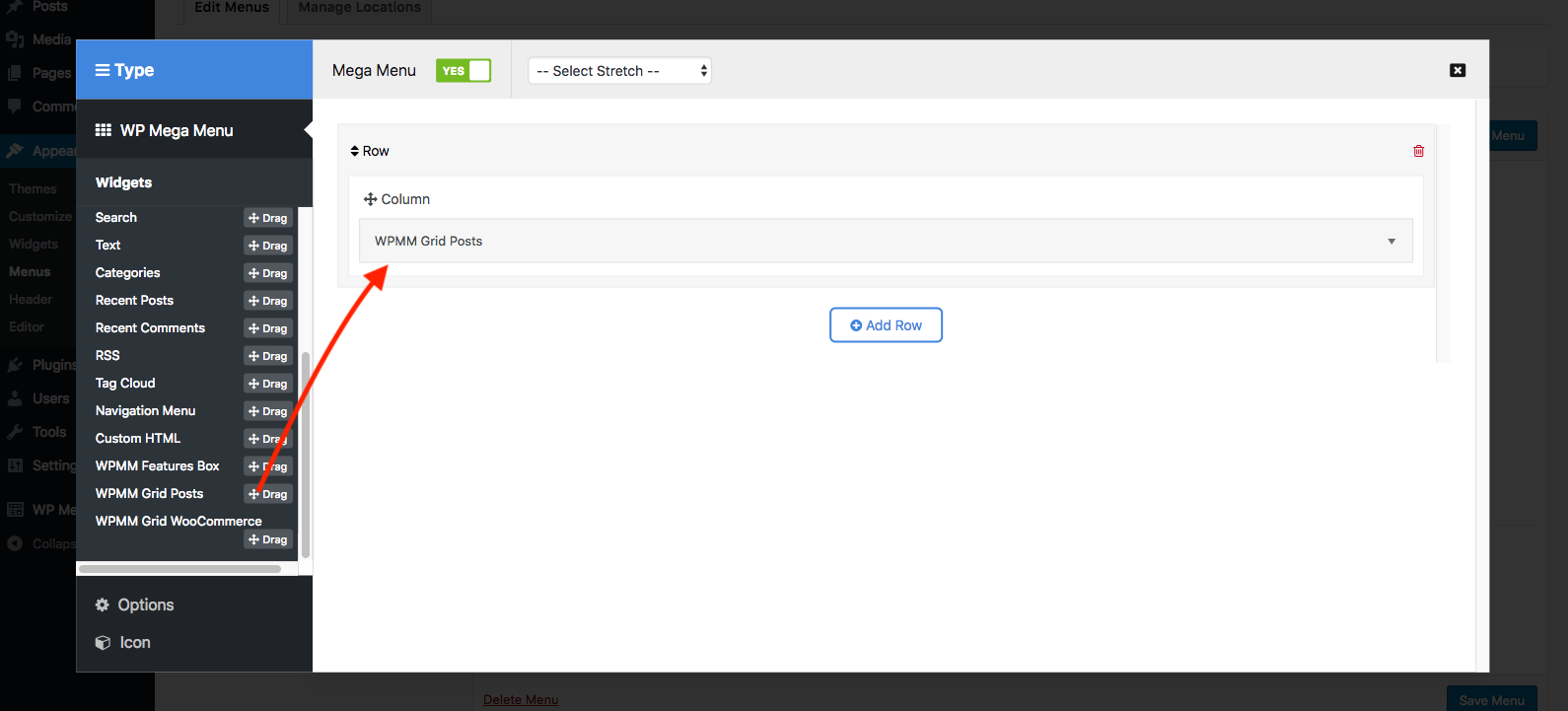Viewport: 1568px width, 711px height.
Task: Click the Text widget label
Action: 107,245
